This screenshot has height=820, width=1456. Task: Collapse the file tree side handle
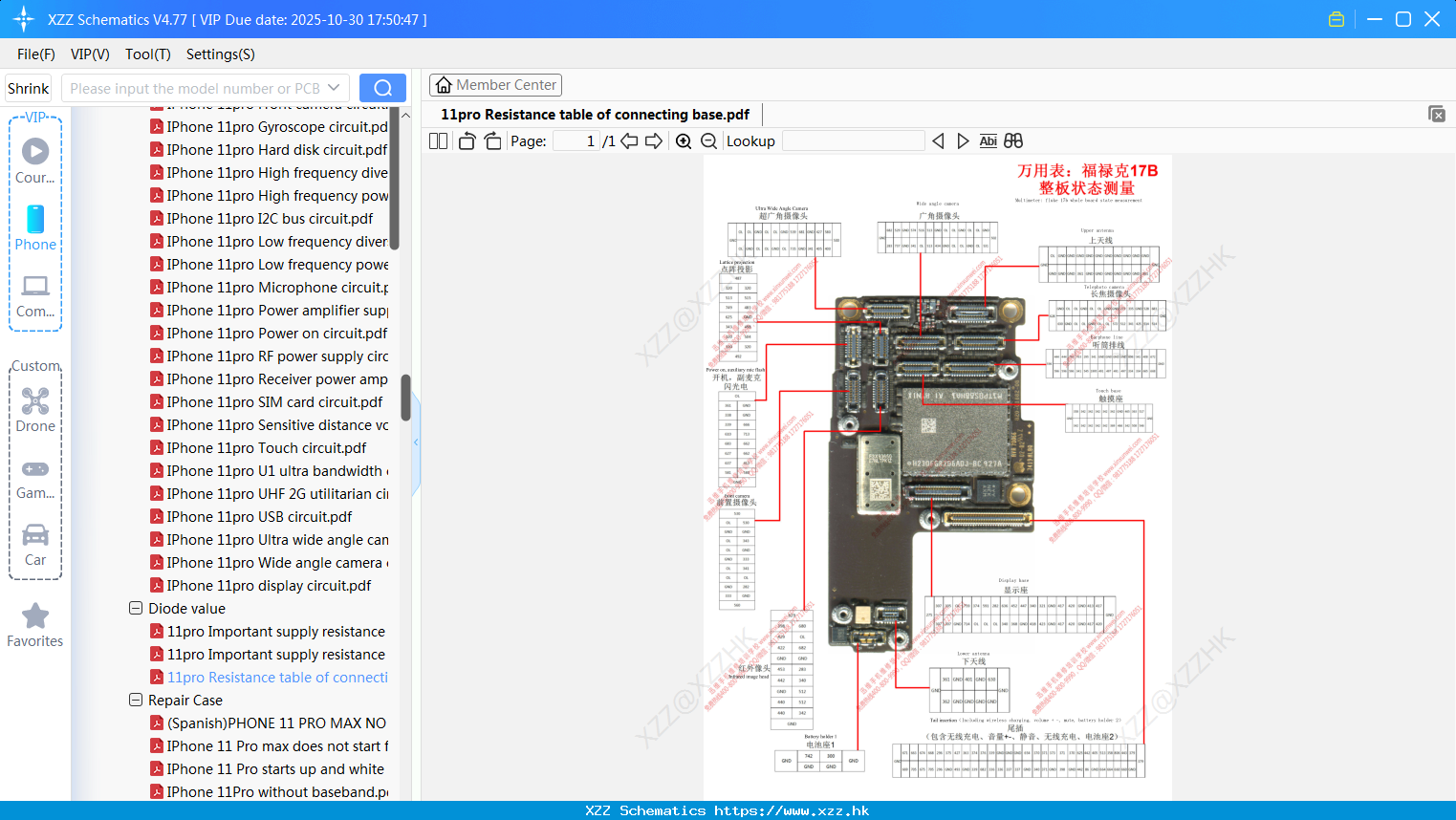coord(416,442)
